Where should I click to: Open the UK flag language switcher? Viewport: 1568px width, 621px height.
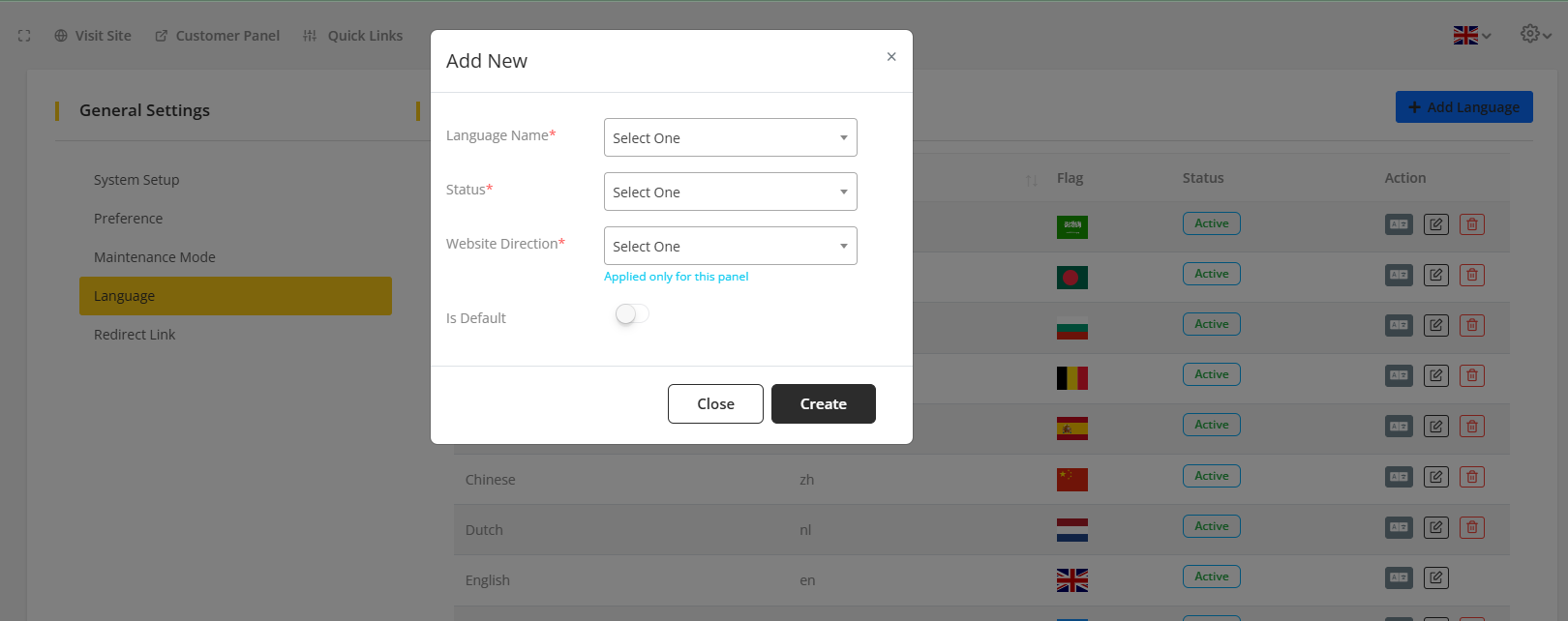(x=1471, y=36)
